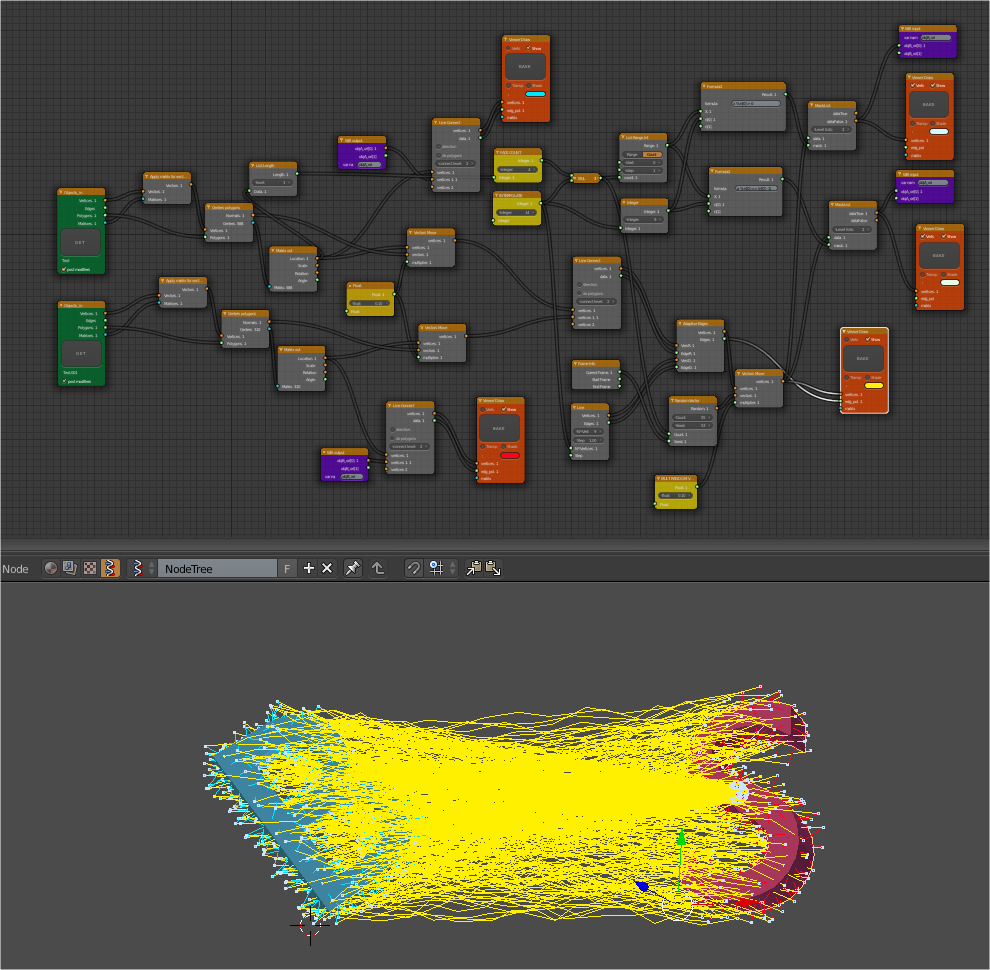Click BAKE in red Viewer Draw node
The width and height of the screenshot is (990, 970).
pos(499,428)
